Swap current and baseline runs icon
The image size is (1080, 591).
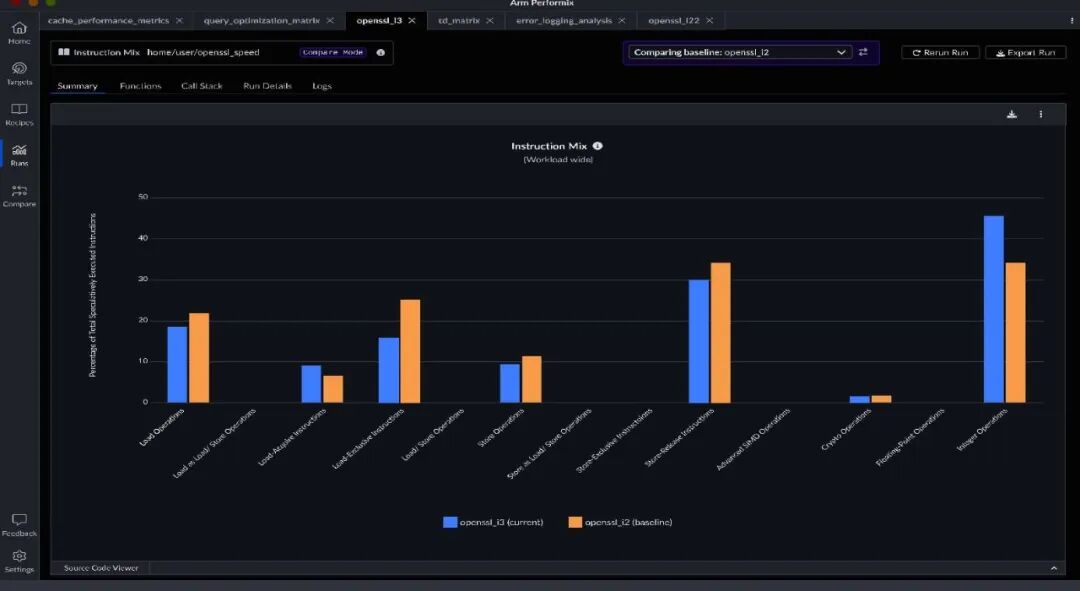[863, 52]
